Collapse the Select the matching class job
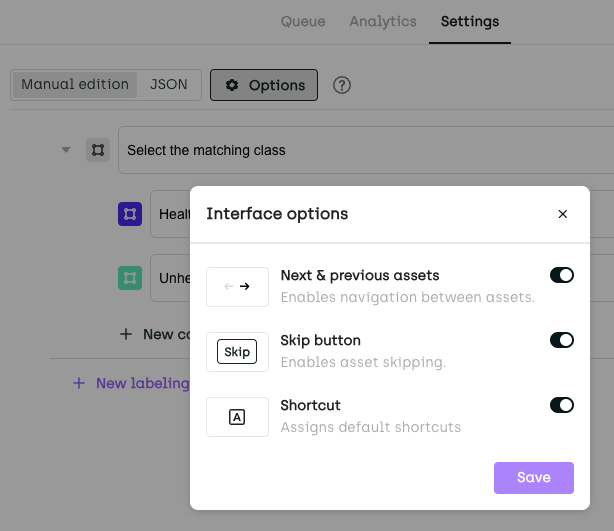 point(66,150)
